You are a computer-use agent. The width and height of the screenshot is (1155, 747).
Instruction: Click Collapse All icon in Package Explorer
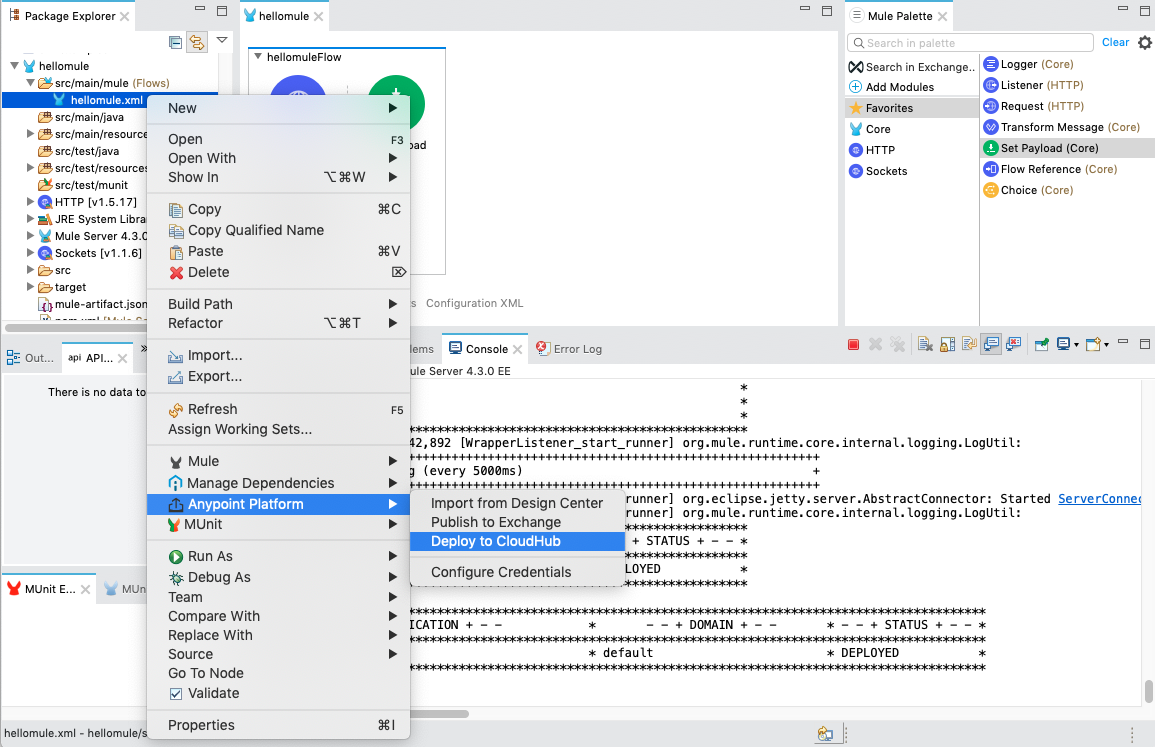pyautogui.click(x=176, y=42)
